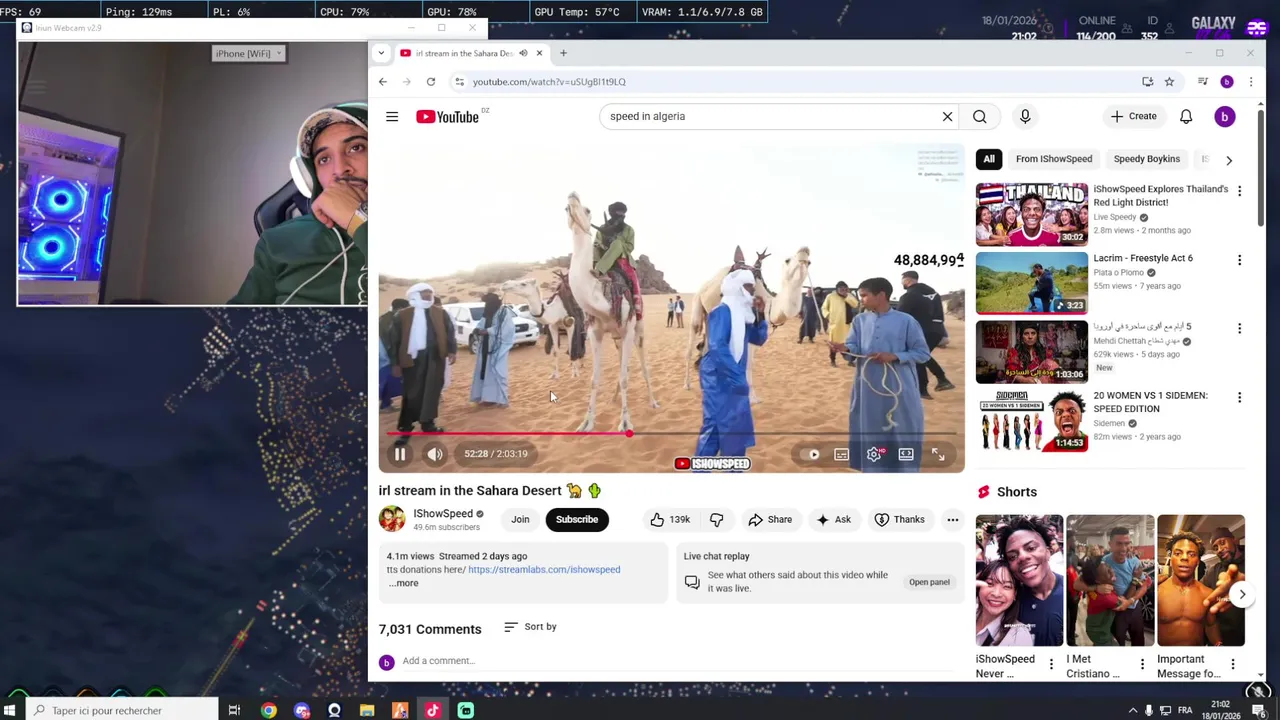Click the youtube.com address bar URL
1280x720 pixels.
(x=549, y=82)
